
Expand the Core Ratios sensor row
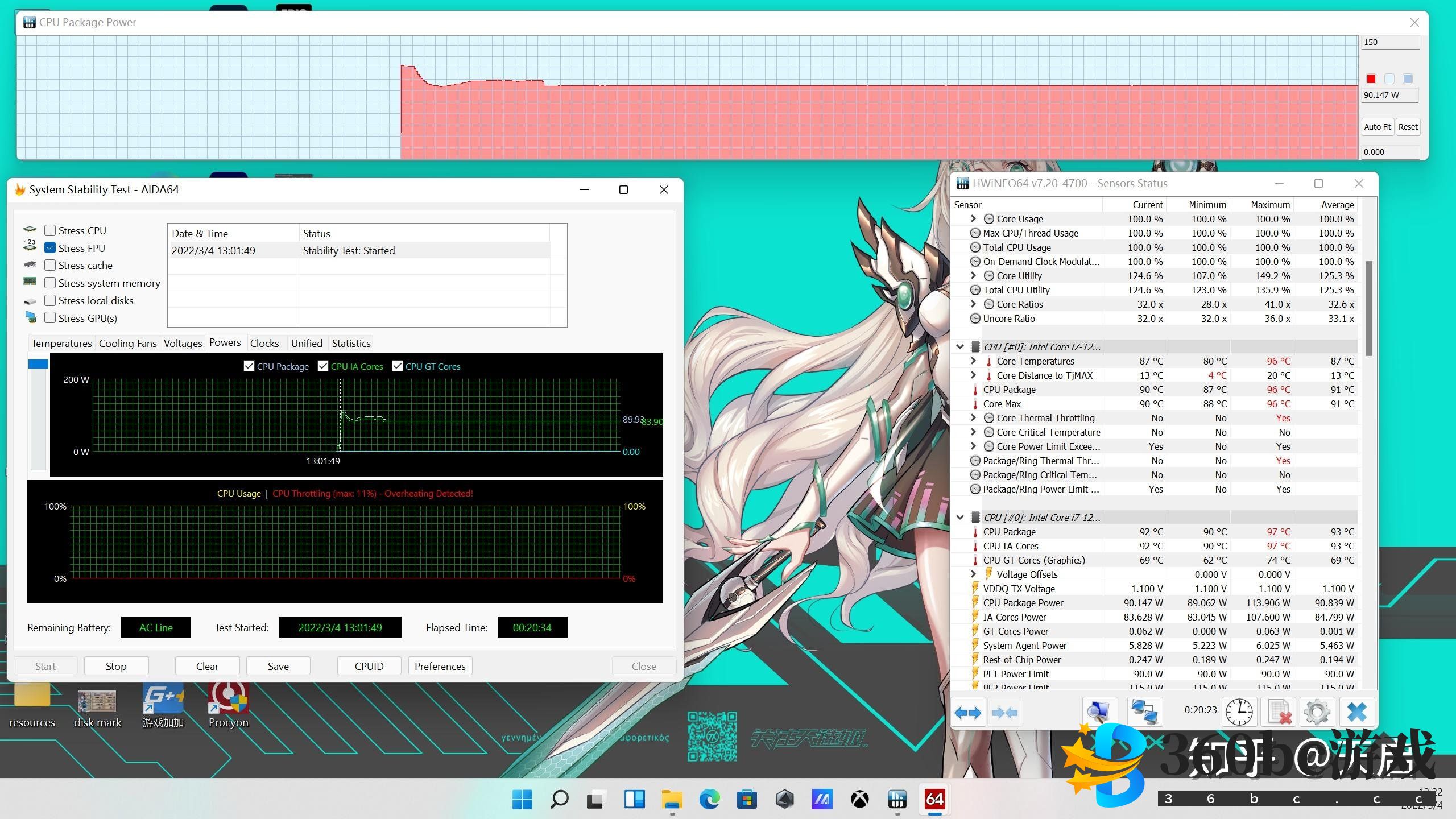[973, 304]
